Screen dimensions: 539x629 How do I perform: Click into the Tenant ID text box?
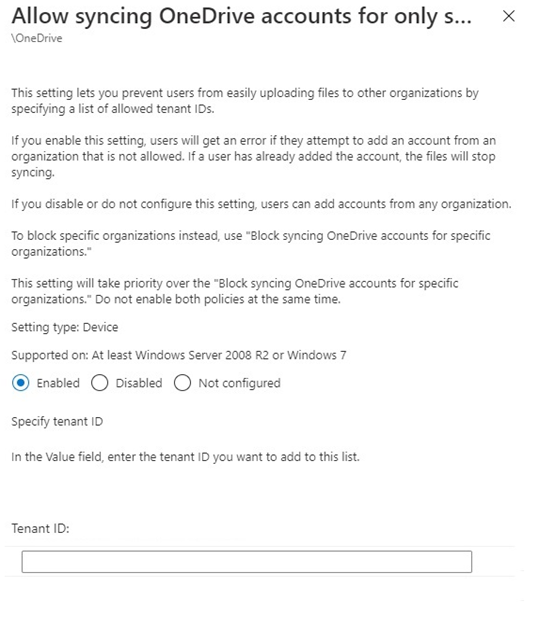[x=247, y=562]
